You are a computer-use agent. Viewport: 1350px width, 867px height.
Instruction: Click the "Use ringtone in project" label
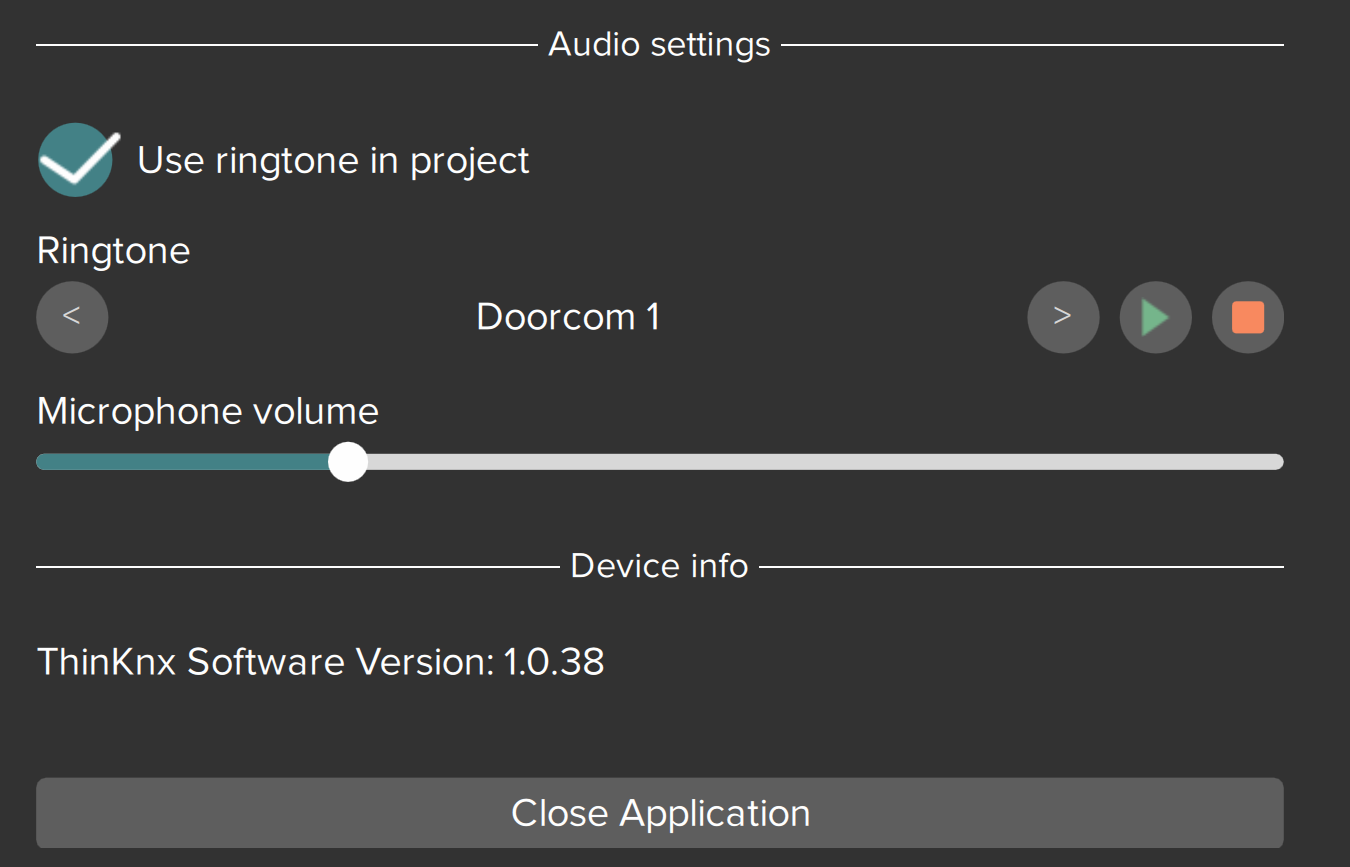pyautogui.click(x=333, y=161)
